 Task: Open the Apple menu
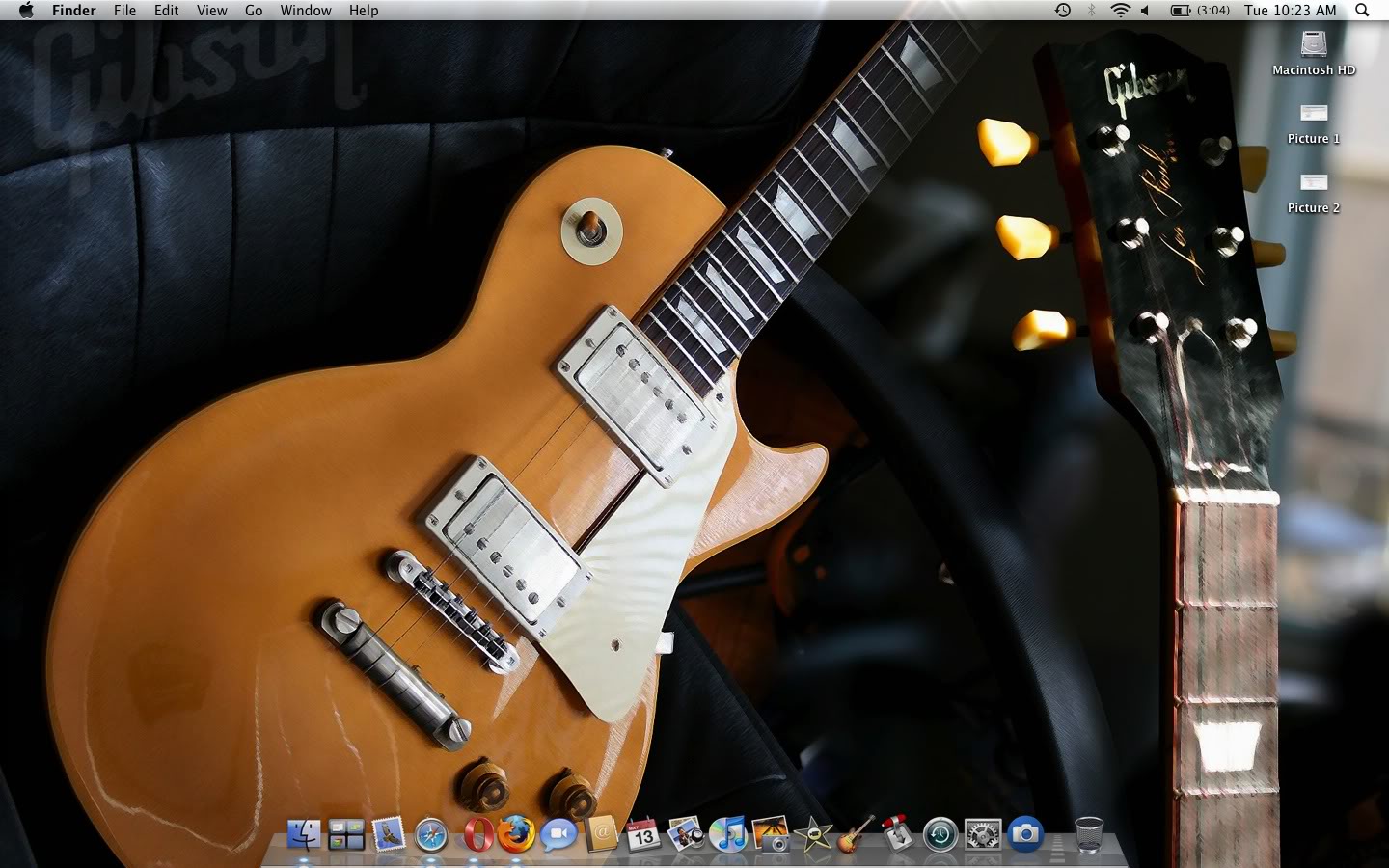tap(26, 10)
